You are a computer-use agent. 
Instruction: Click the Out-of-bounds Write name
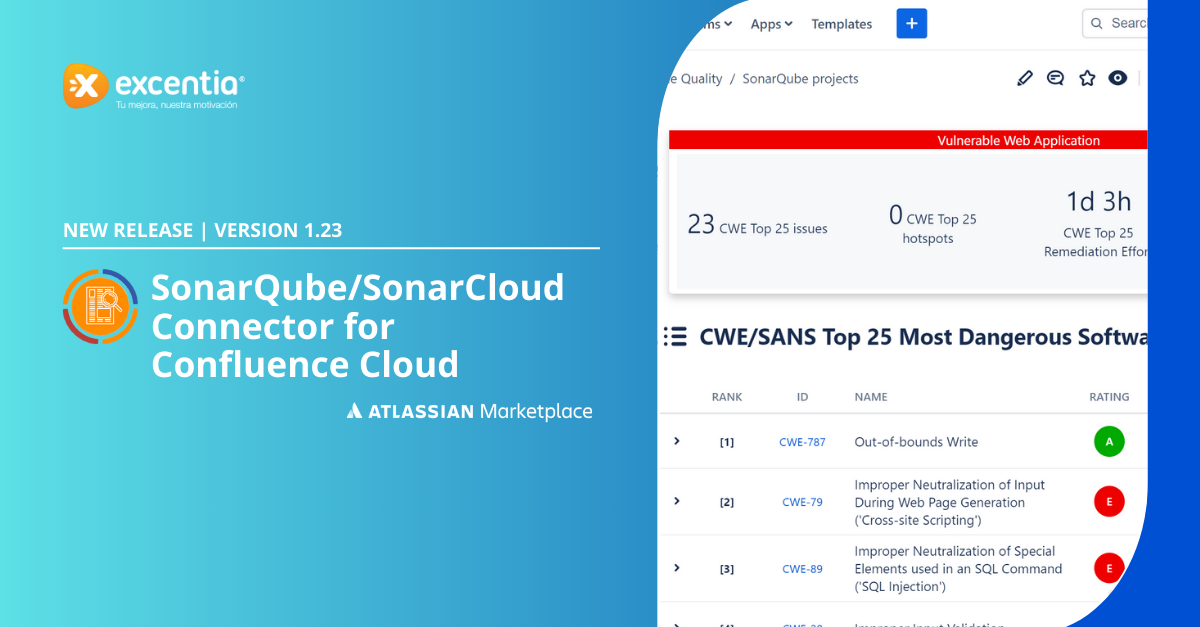916,442
